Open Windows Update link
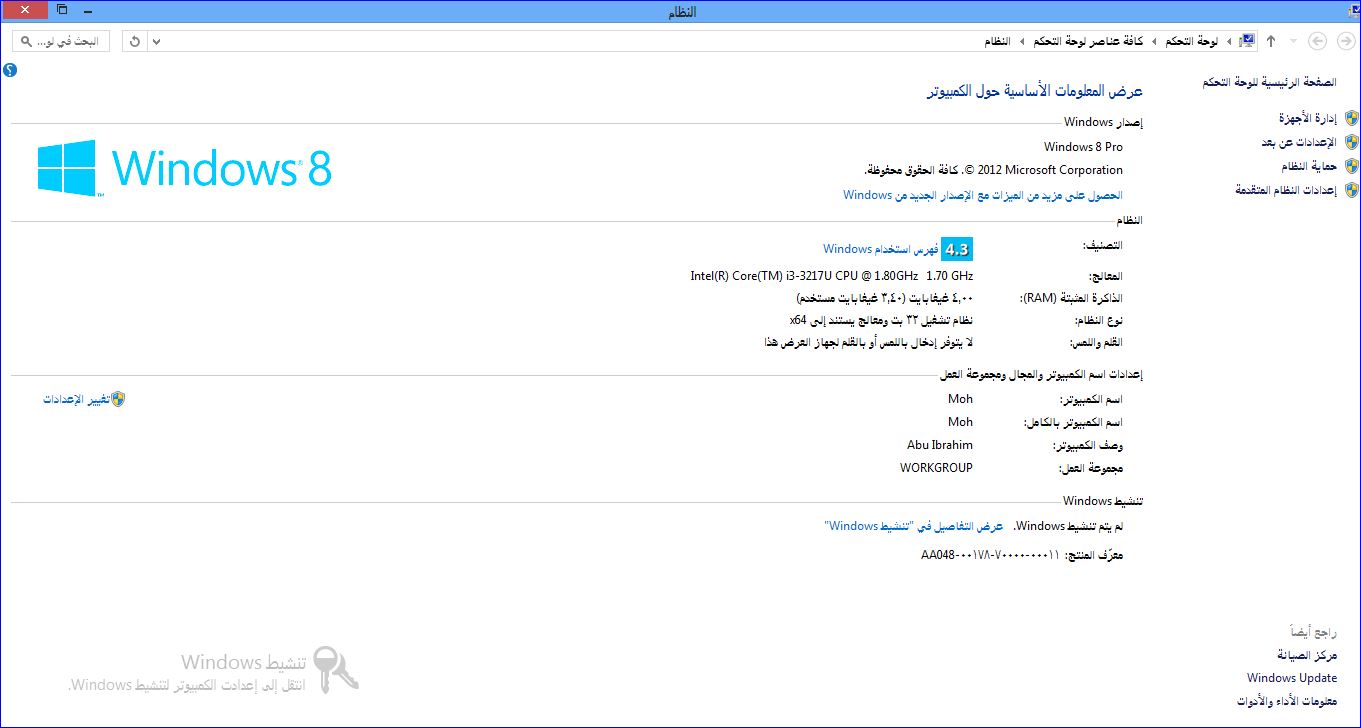Viewport: 1361px width, 728px height. (1292, 678)
